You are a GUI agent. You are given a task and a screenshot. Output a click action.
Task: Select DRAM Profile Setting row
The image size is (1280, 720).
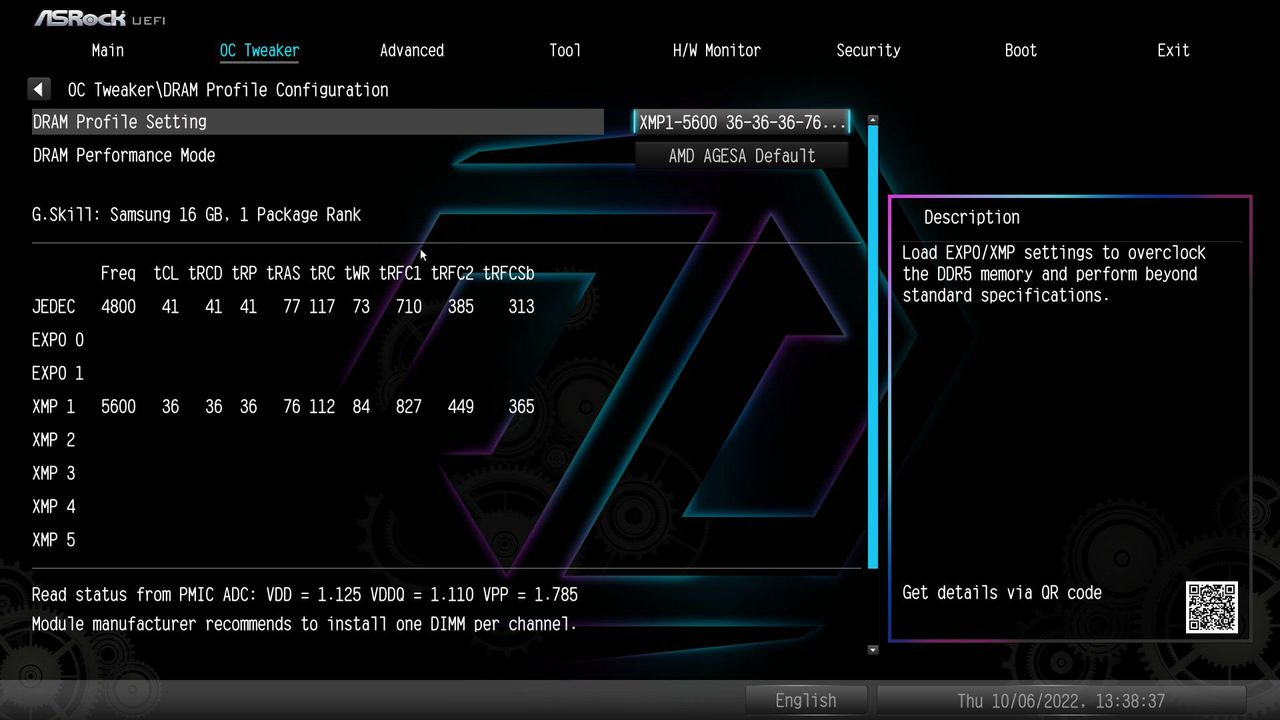(318, 122)
